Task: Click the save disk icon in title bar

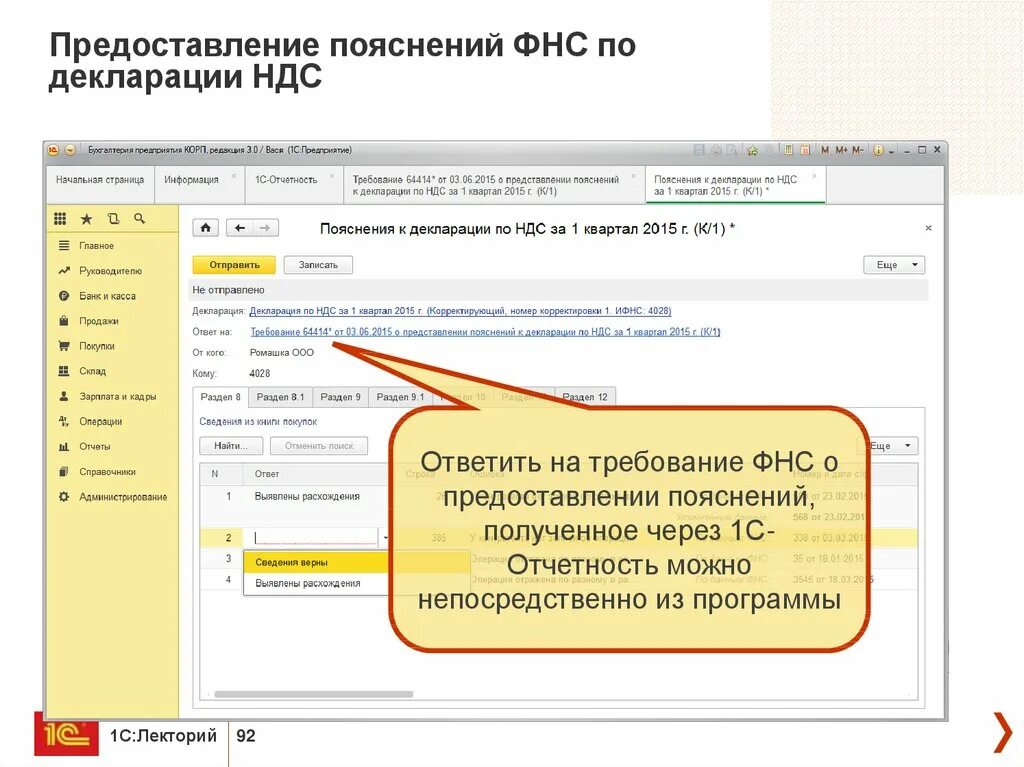Action: coord(699,150)
